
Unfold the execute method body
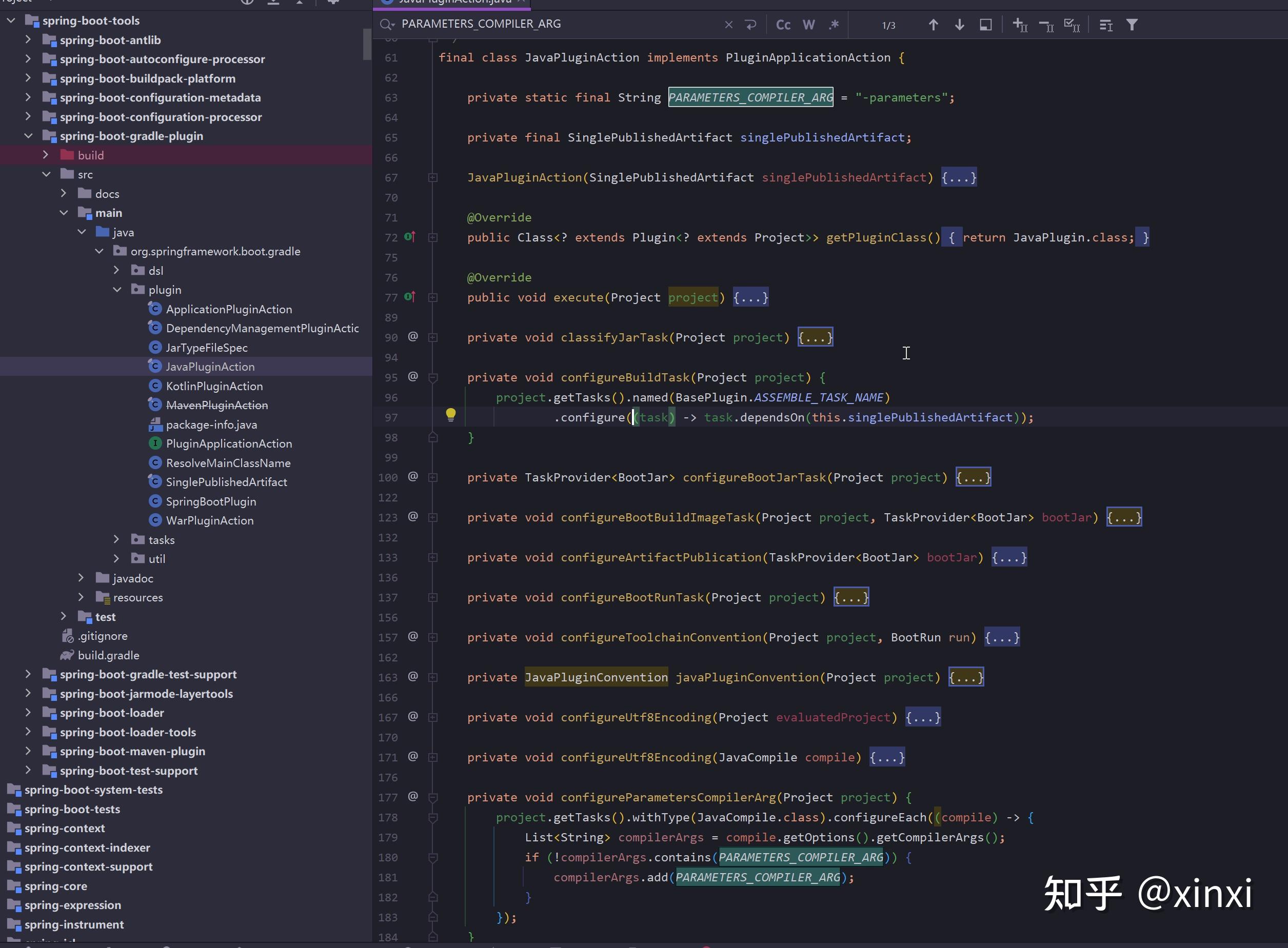click(x=750, y=297)
